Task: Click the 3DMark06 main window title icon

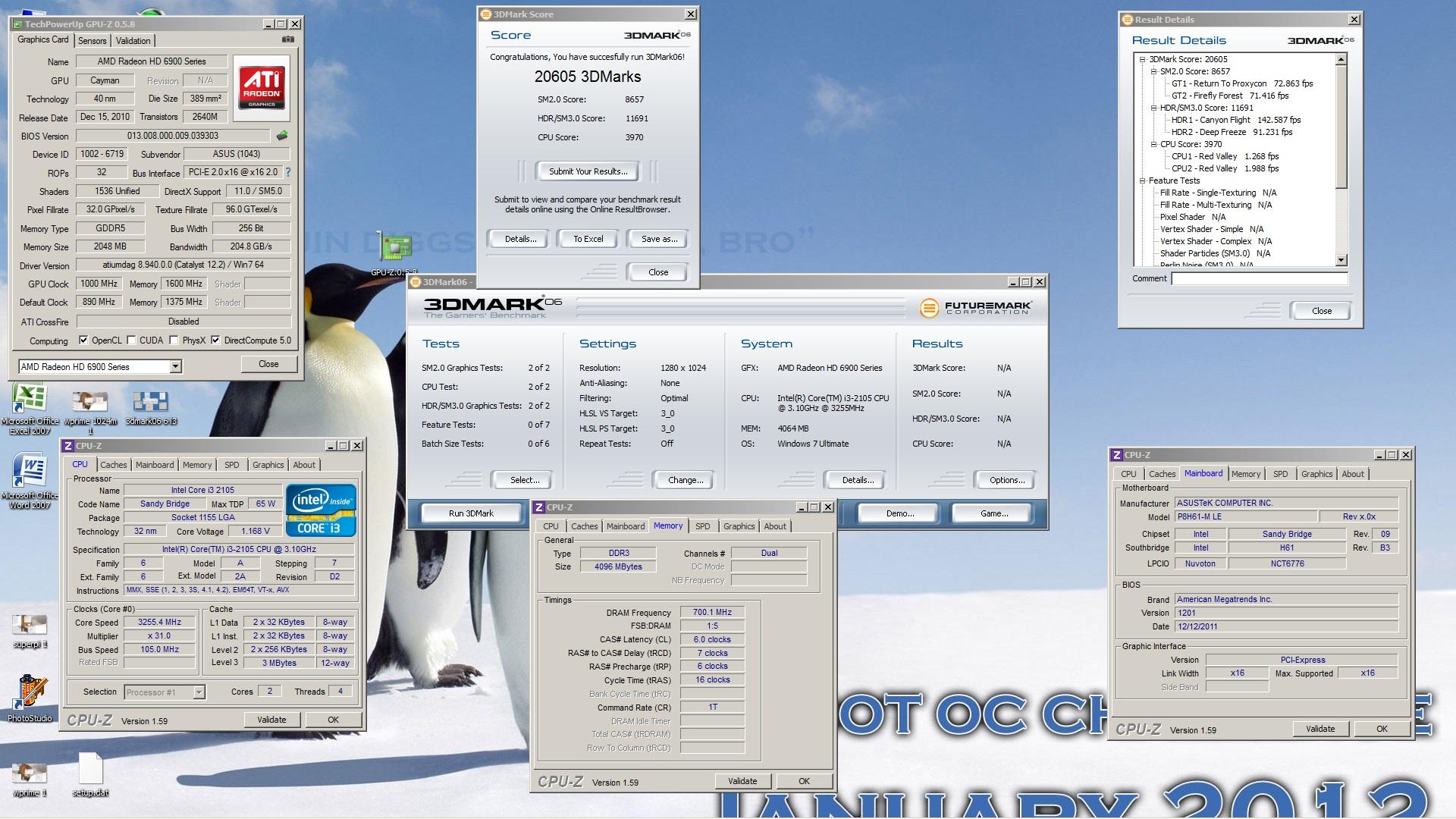Action: pos(416,282)
